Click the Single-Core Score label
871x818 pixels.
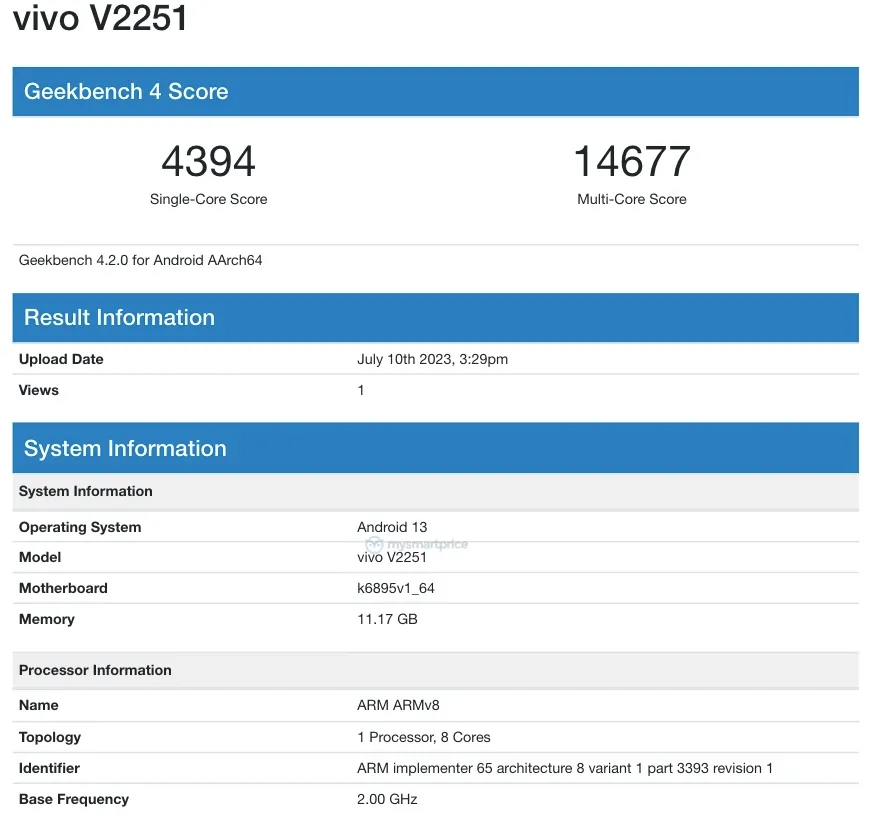[208, 199]
